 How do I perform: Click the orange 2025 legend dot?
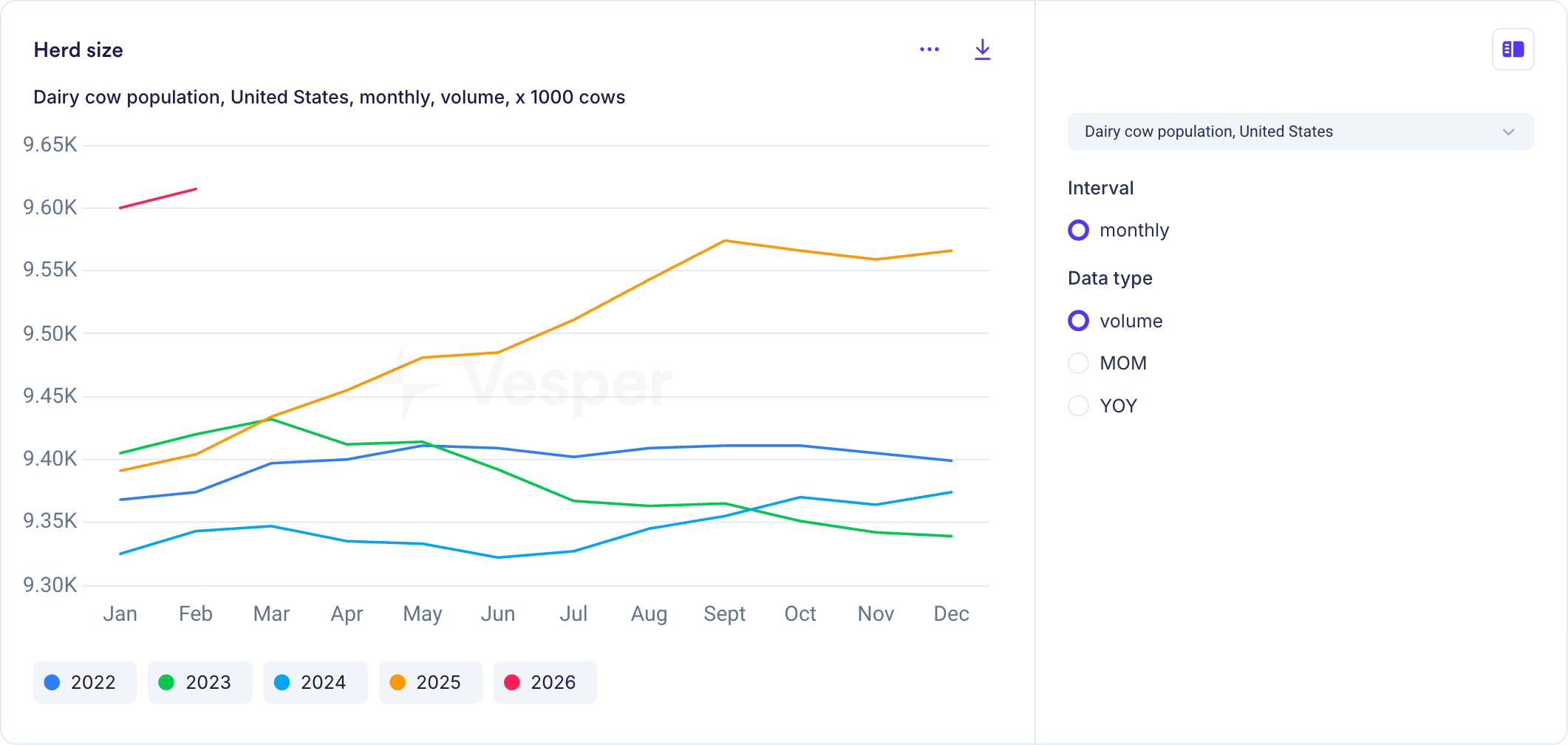pyautogui.click(x=398, y=682)
